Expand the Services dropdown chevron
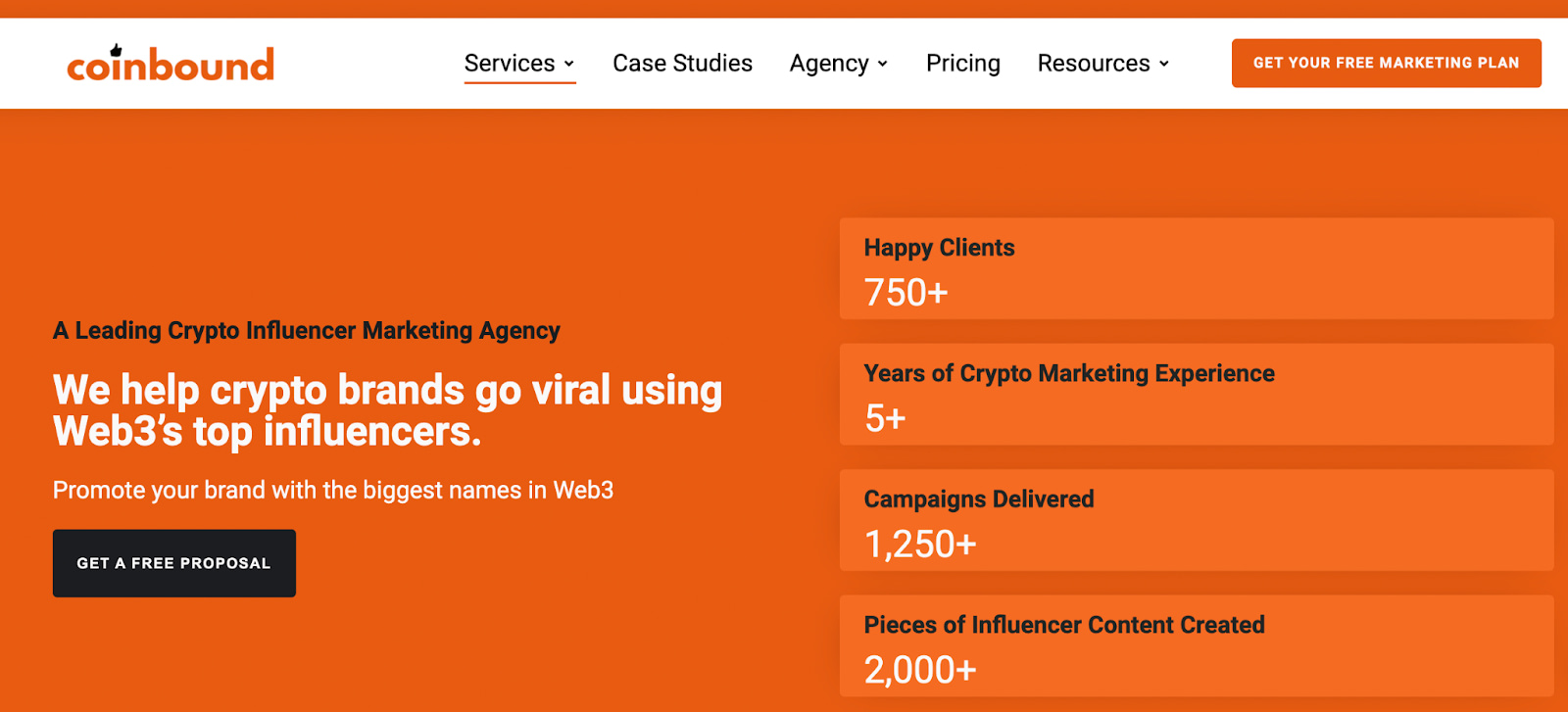The height and width of the screenshot is (712, 1568). [569, 64]
